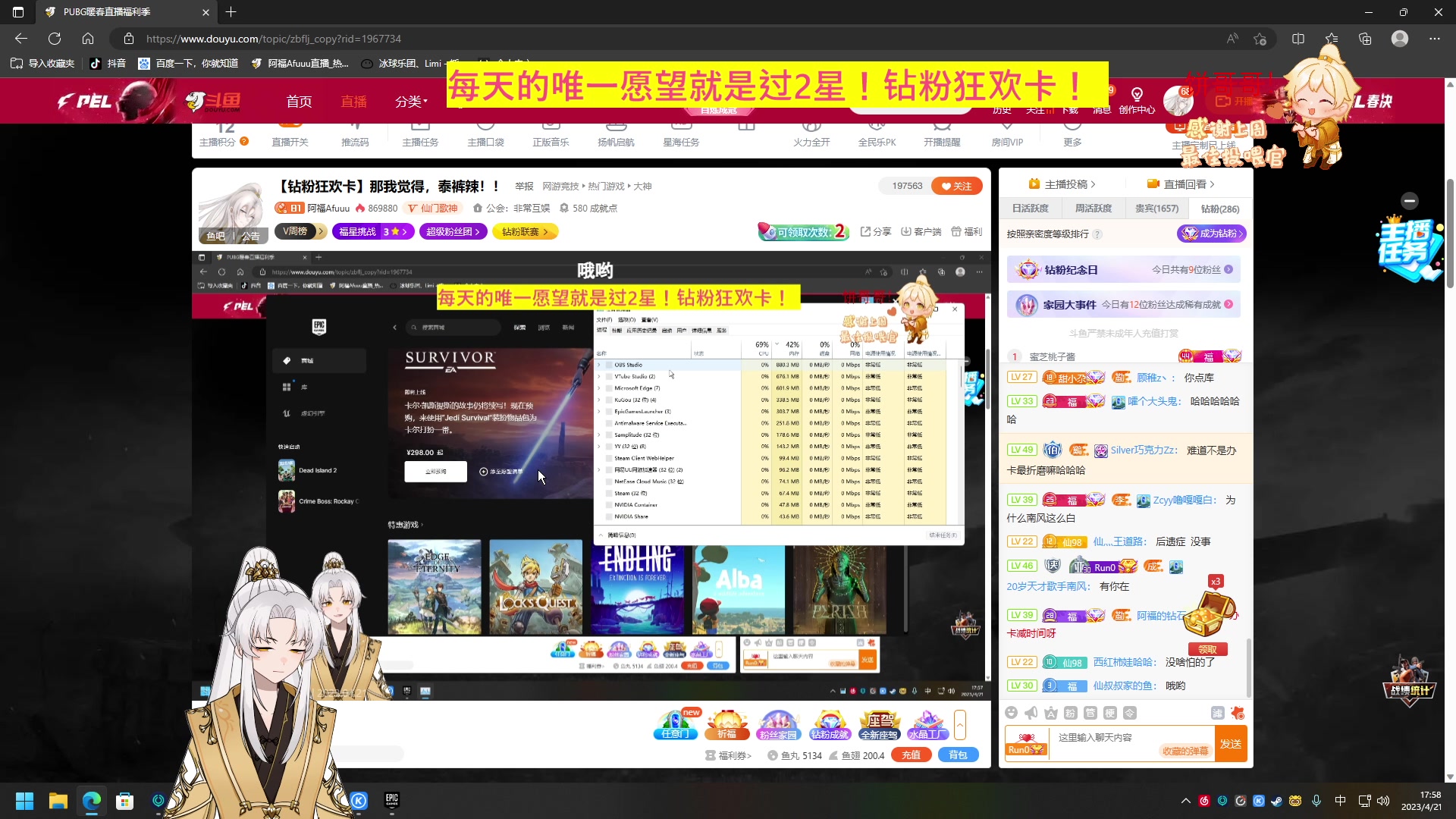Click the microphone icon in system tray

point(1316,801)
